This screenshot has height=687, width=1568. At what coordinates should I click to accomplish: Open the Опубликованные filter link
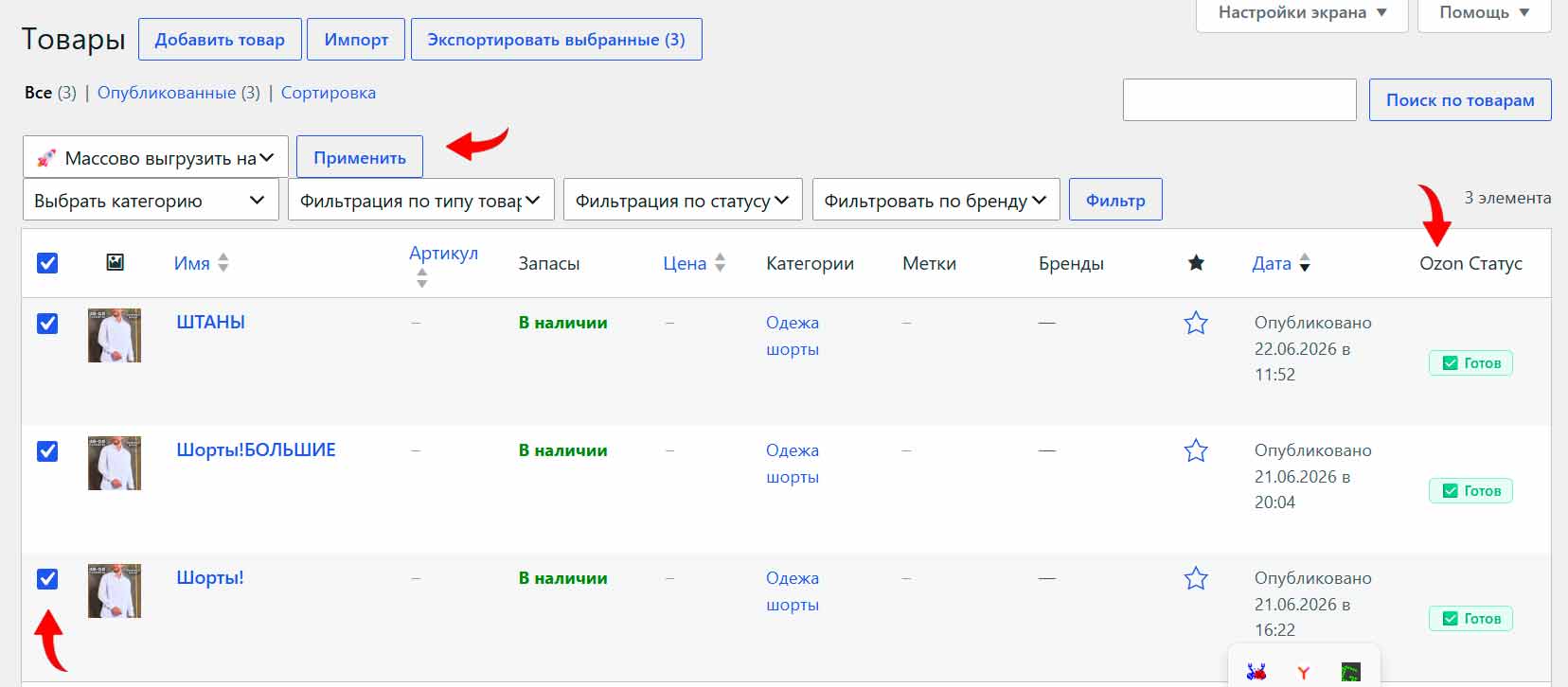pos(167,93)
